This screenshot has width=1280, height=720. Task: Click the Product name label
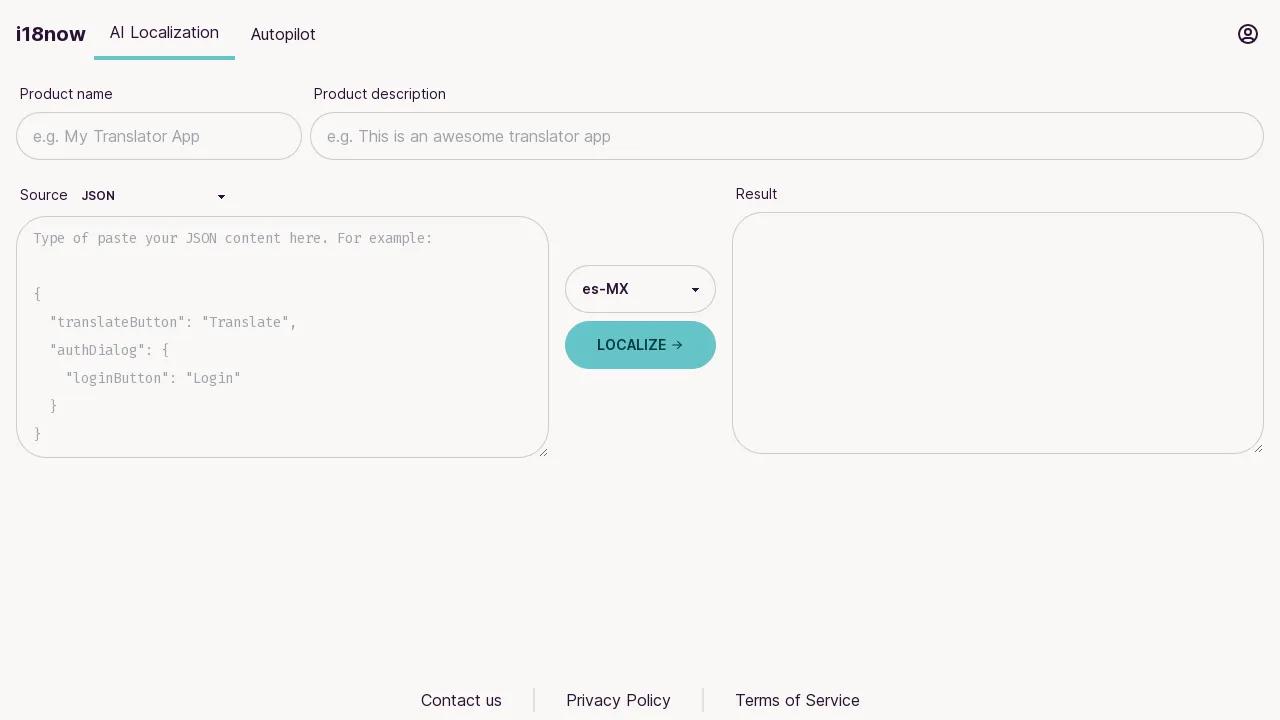(x=66, y=94)
